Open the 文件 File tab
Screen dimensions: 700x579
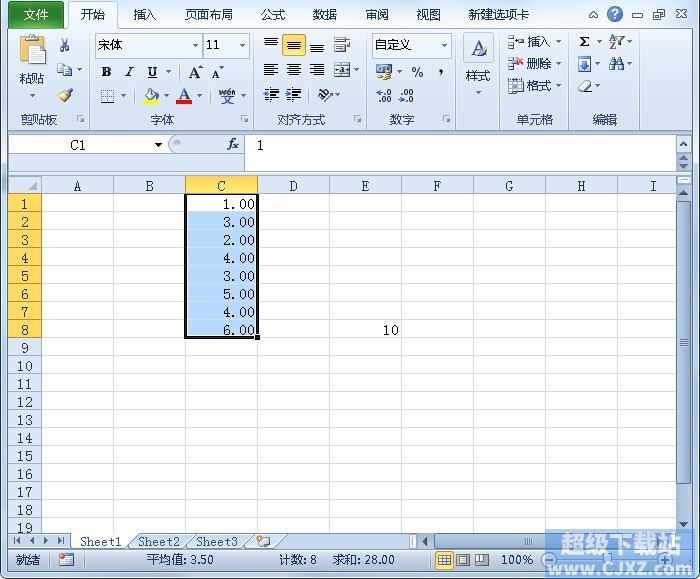click(36, 15)
